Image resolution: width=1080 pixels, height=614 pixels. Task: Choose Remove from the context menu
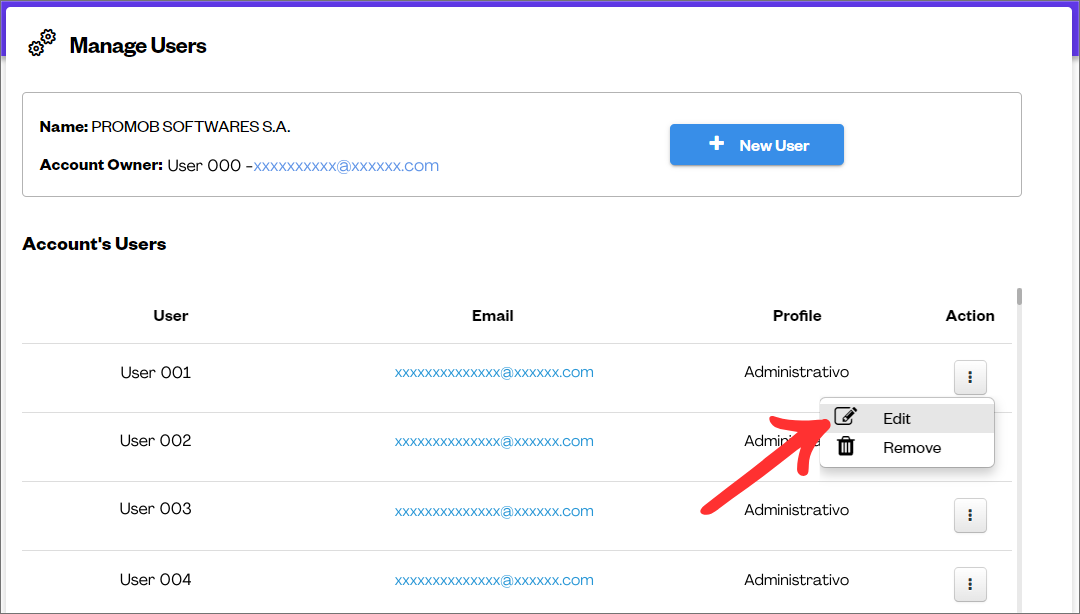[x=906, y=447]
